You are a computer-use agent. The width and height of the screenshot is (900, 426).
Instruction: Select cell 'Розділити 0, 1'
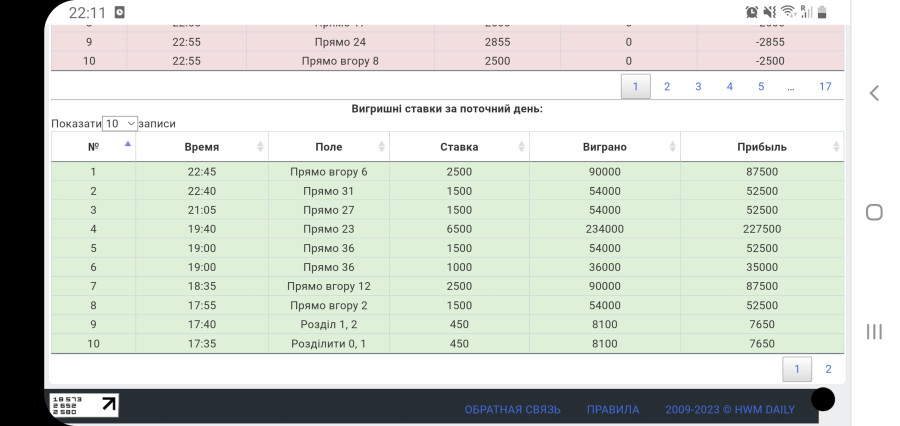click(x=329, y=343)
